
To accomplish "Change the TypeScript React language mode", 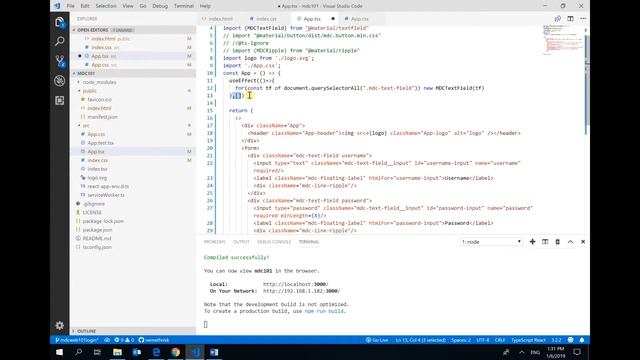I will click(x=528, y=340).
